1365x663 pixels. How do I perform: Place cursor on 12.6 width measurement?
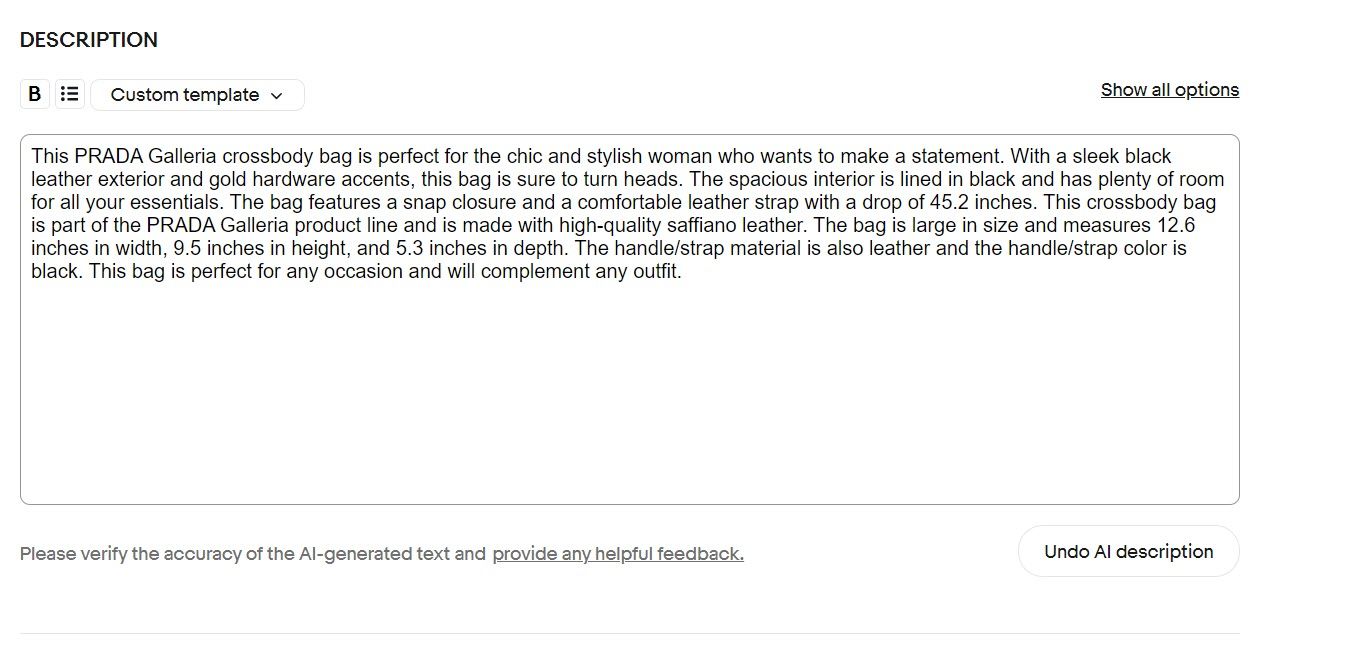(1176, 226)
